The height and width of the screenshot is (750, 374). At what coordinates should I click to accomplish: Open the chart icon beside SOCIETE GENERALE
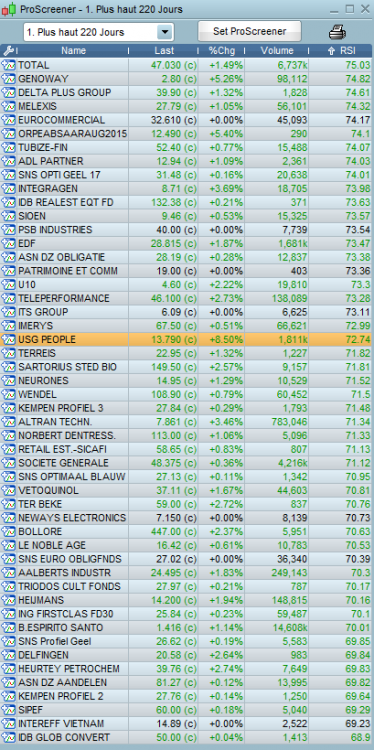(9, 463)
